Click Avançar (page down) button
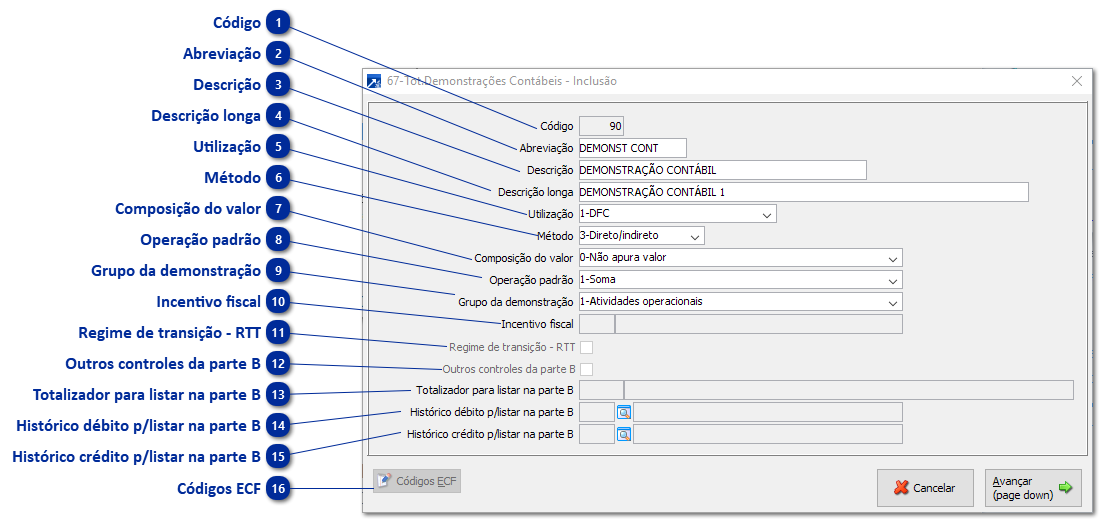 pos(1033,488)
